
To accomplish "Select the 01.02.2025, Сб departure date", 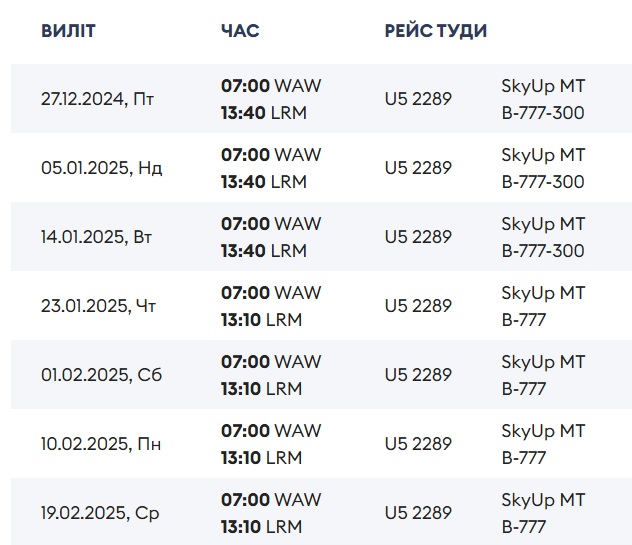I will [x=101, y=375].
